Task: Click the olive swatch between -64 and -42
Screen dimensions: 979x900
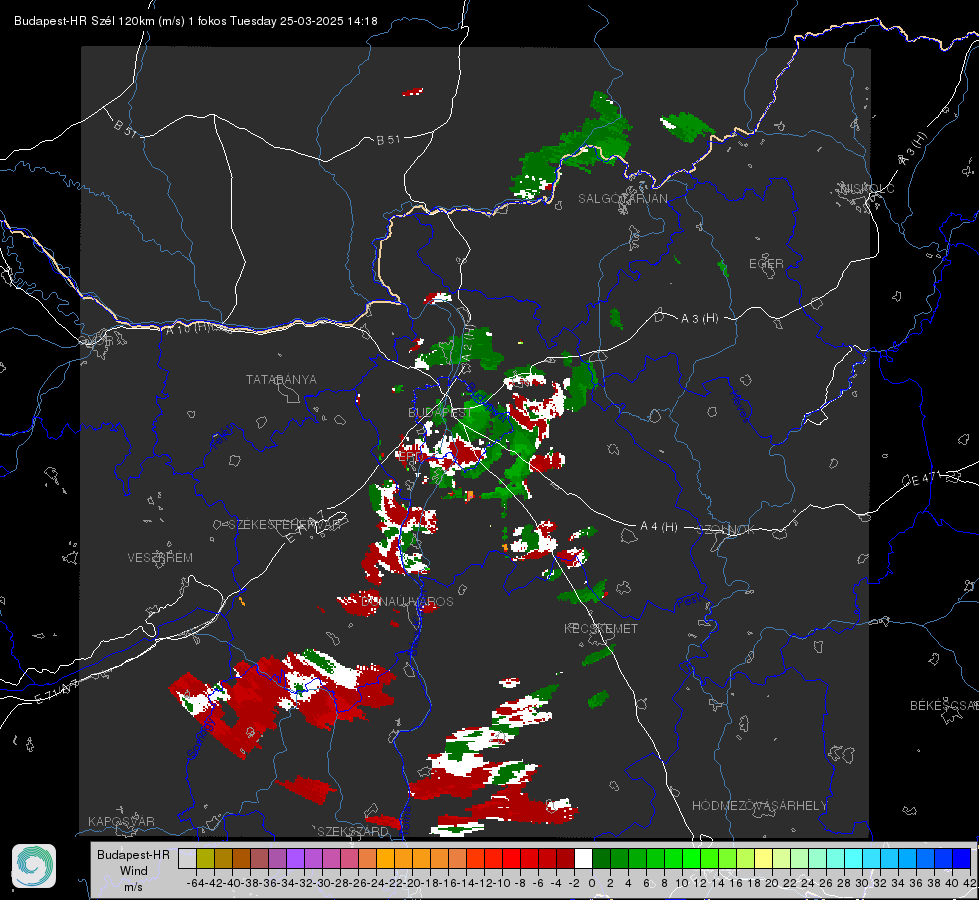Action: click(205, 858)
